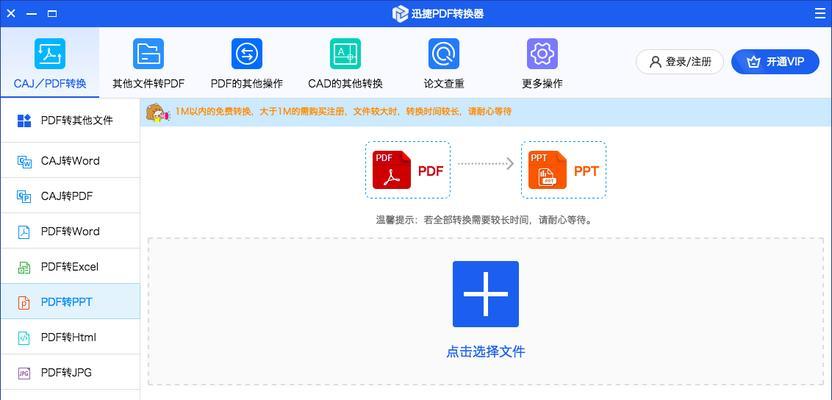This screenshot has width=832, height=400.
Task: Select CAJ转PDF in the sidebar
Action: [x=70, y=196]
